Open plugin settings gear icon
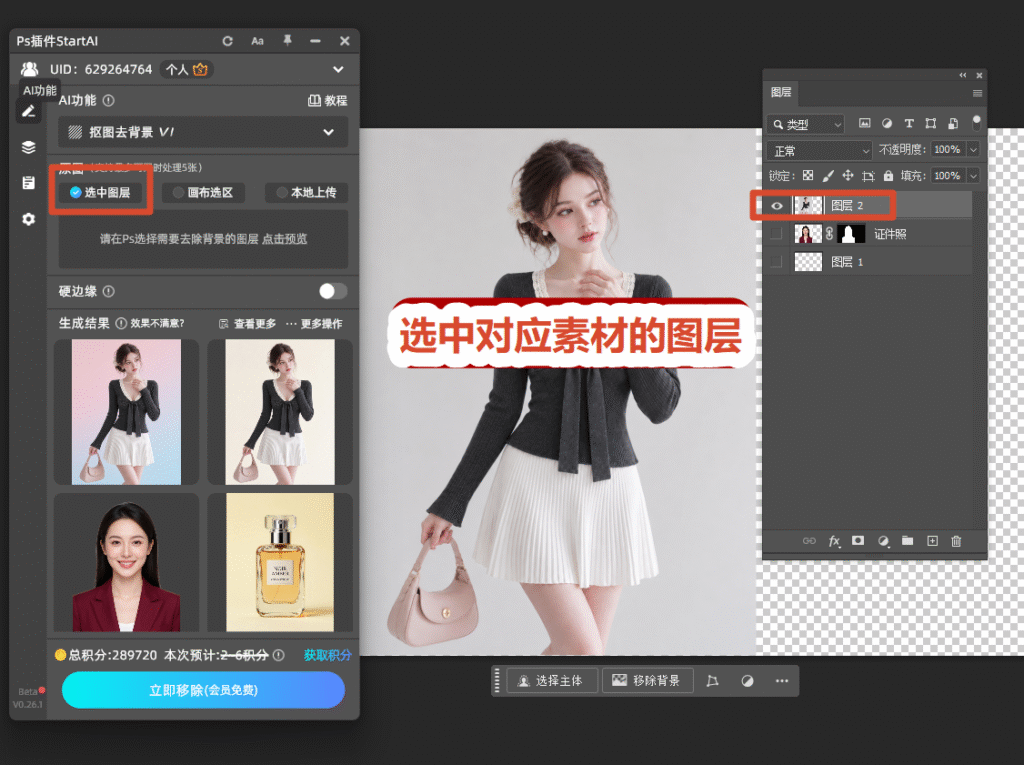1024x765 pixels. (x=28, y=219)
